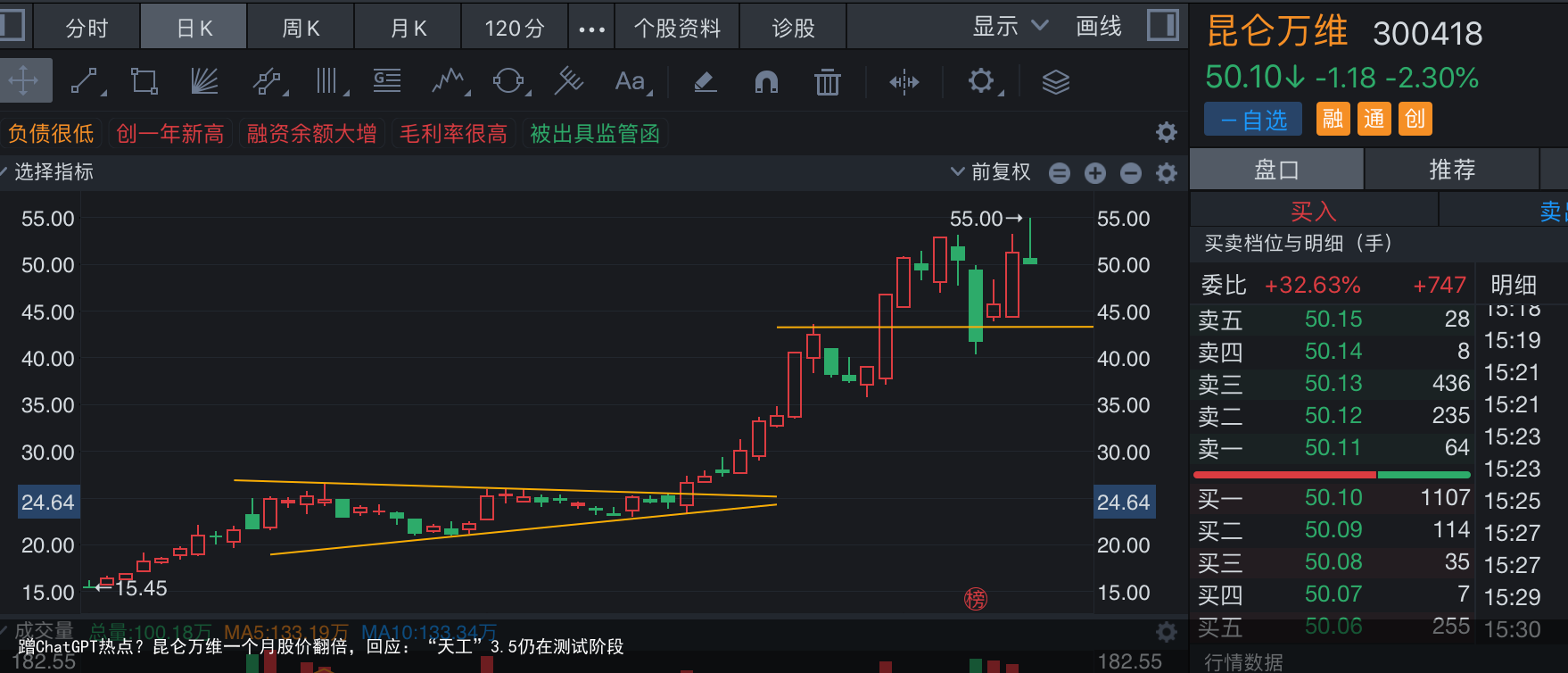
Task: Open the volume panel gear icon
Action: click(1166, 632)
